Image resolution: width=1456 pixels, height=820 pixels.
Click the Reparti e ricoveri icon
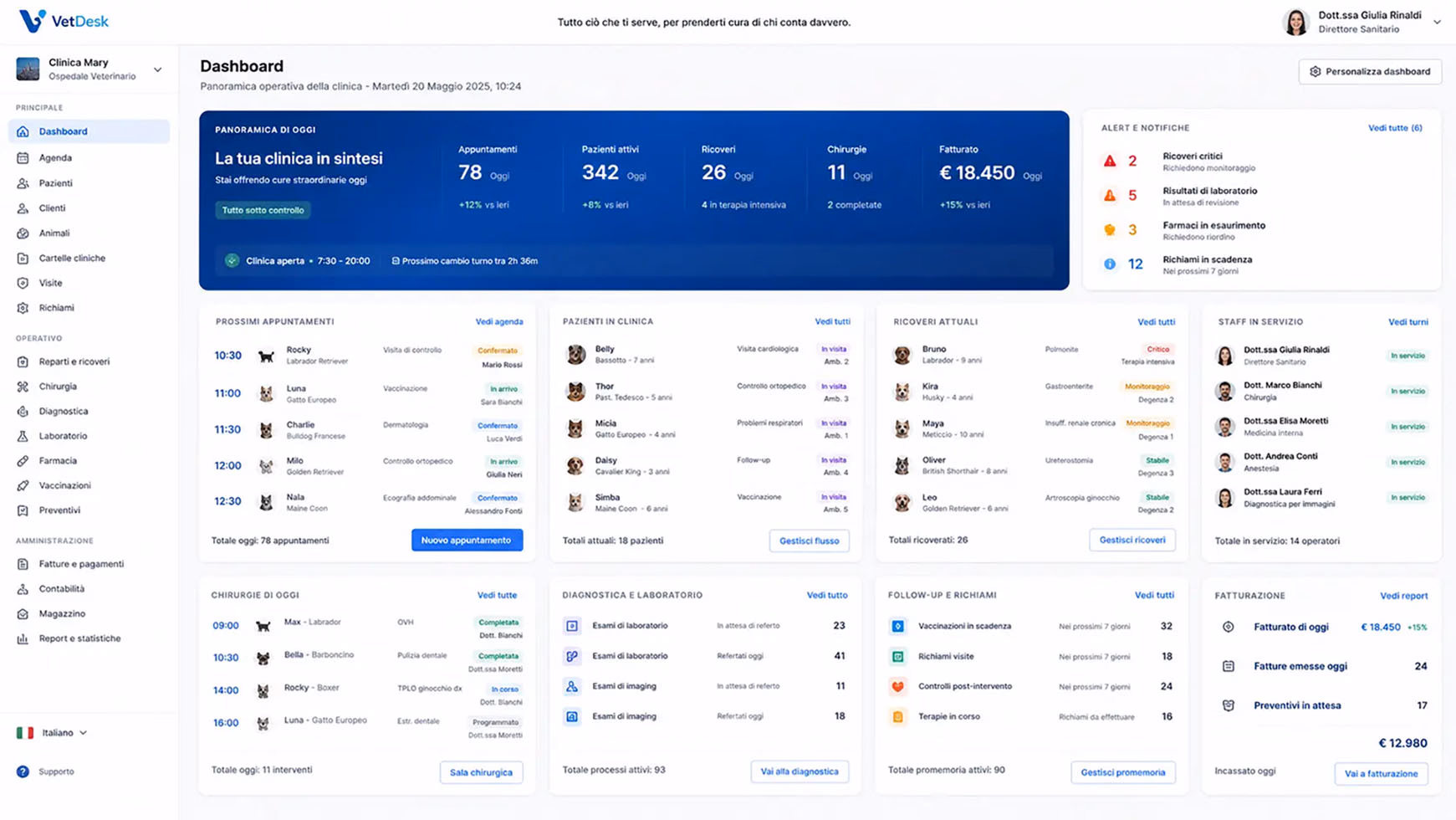coord(23,361)
